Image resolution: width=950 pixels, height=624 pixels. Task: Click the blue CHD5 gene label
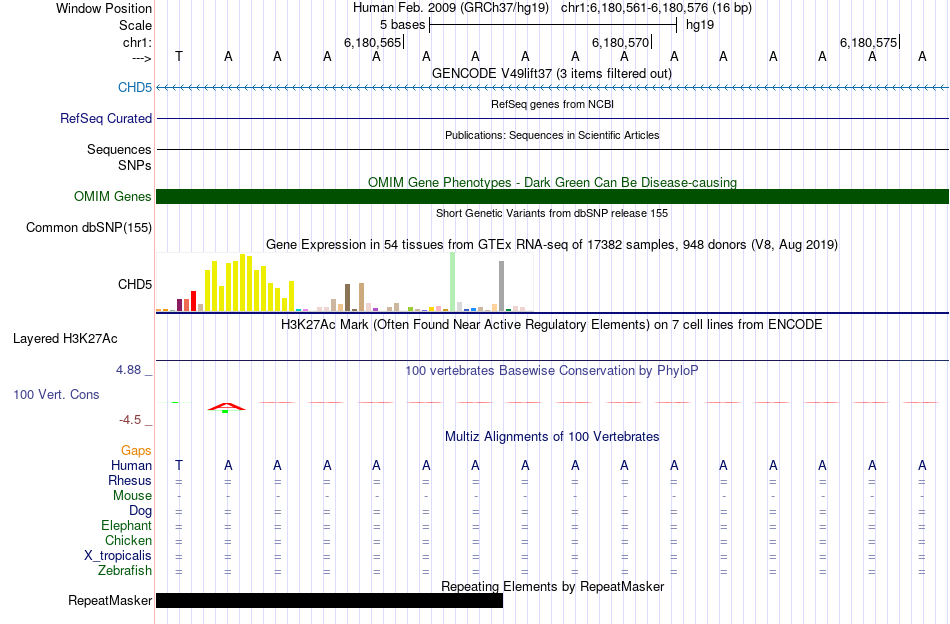pos(135,87)
